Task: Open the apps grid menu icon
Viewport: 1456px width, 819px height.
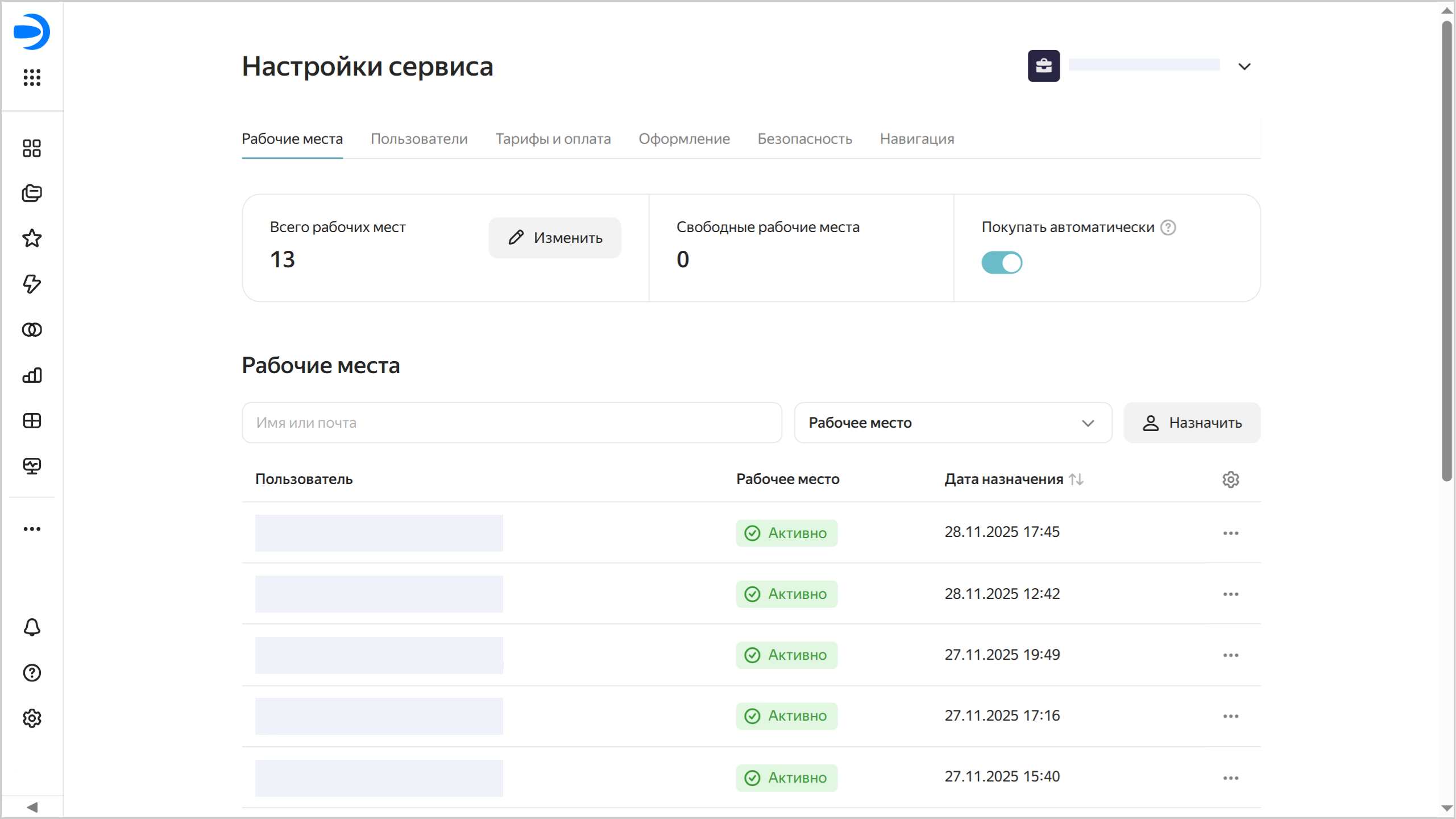Action: coord(32,77)
